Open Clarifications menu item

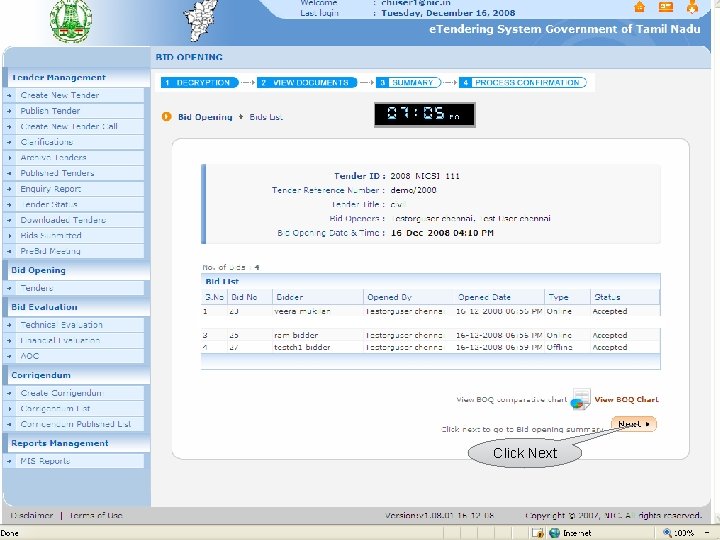(46, 142)
